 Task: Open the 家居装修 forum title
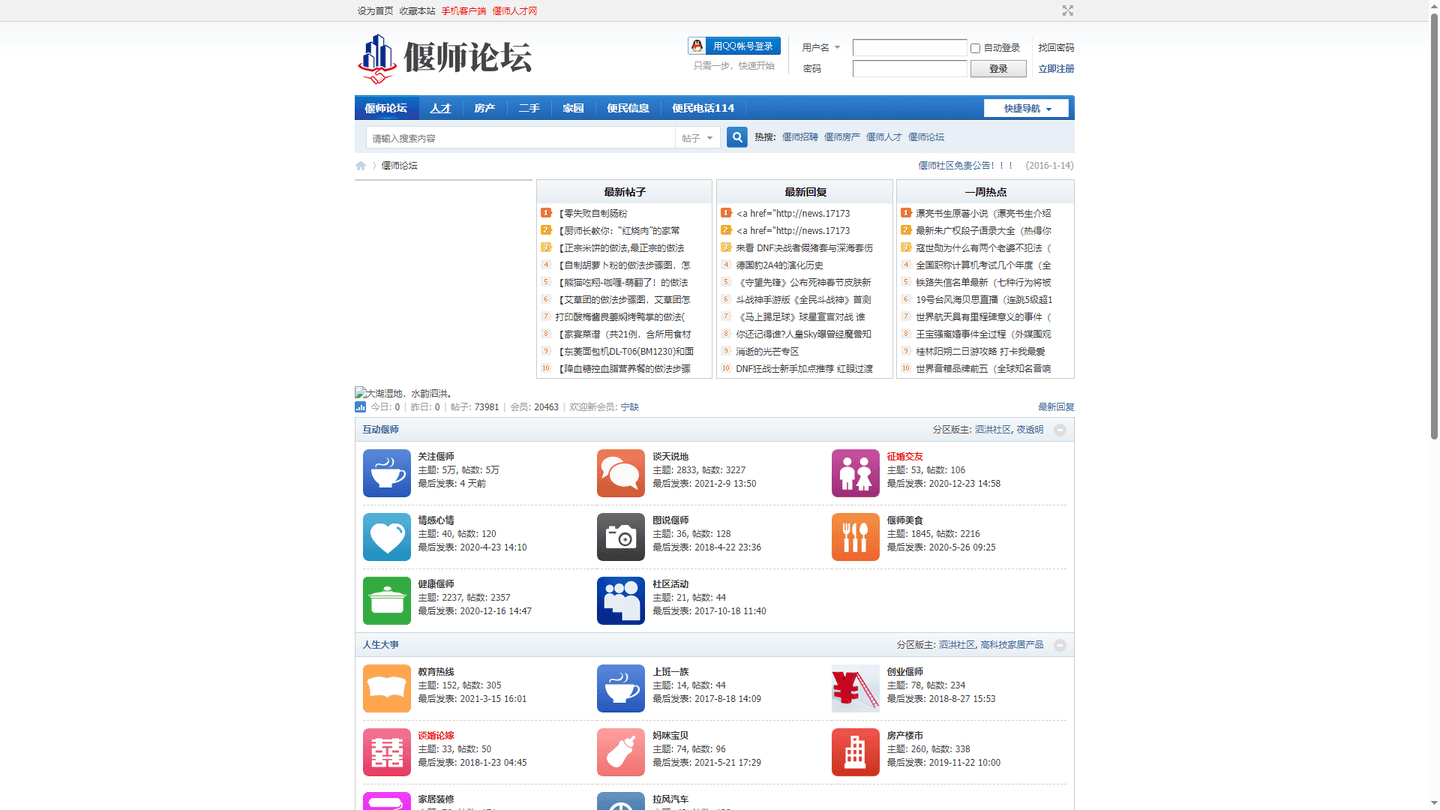pyautogui.click(x=436, y=799)
